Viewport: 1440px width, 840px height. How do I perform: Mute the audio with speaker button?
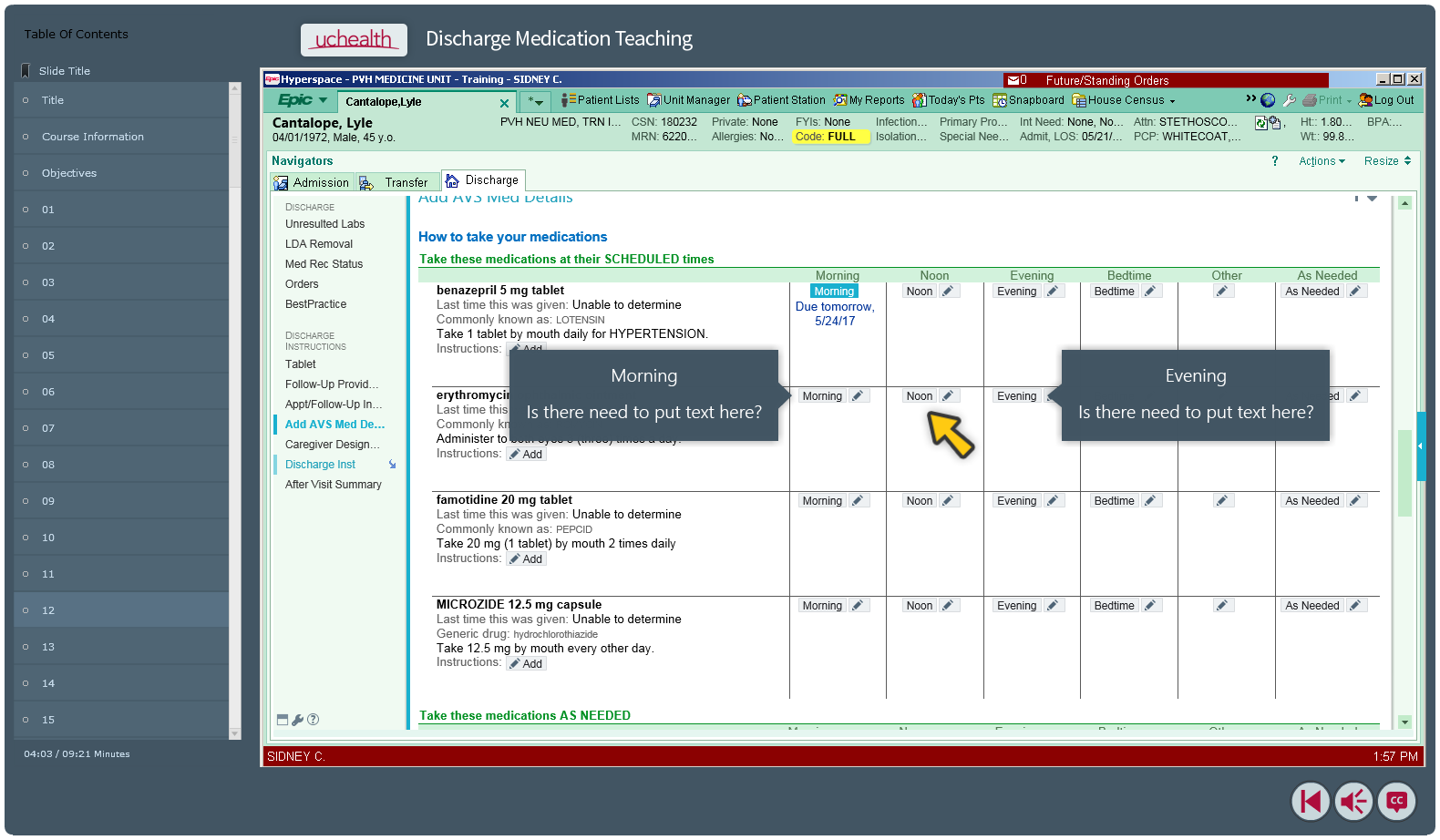[1354, 802]
